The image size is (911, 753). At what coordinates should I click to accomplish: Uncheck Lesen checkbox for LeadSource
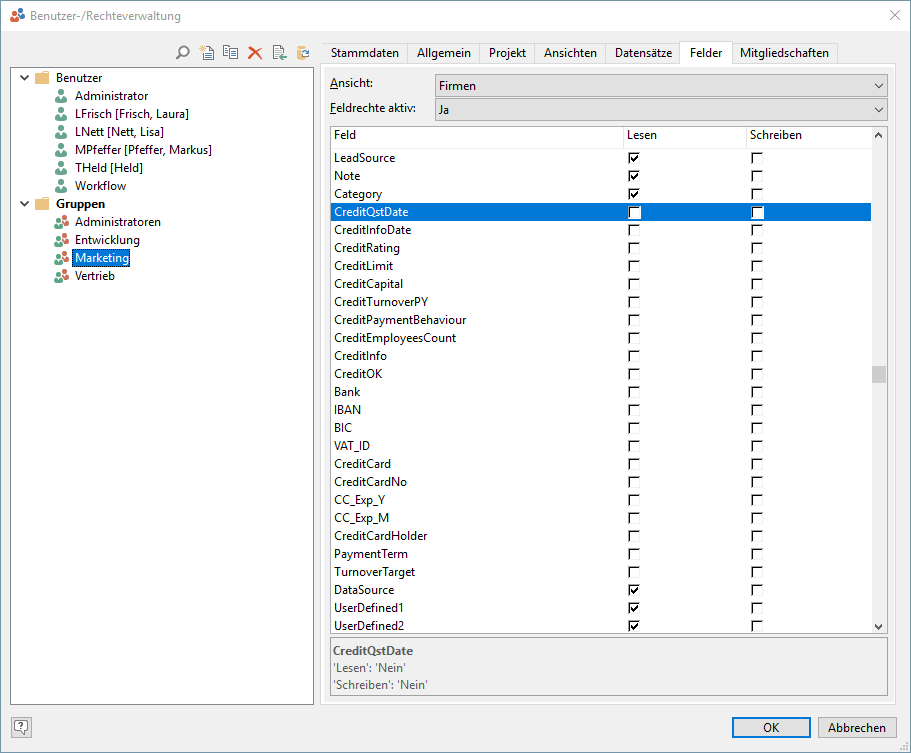[x=634, y=158]
